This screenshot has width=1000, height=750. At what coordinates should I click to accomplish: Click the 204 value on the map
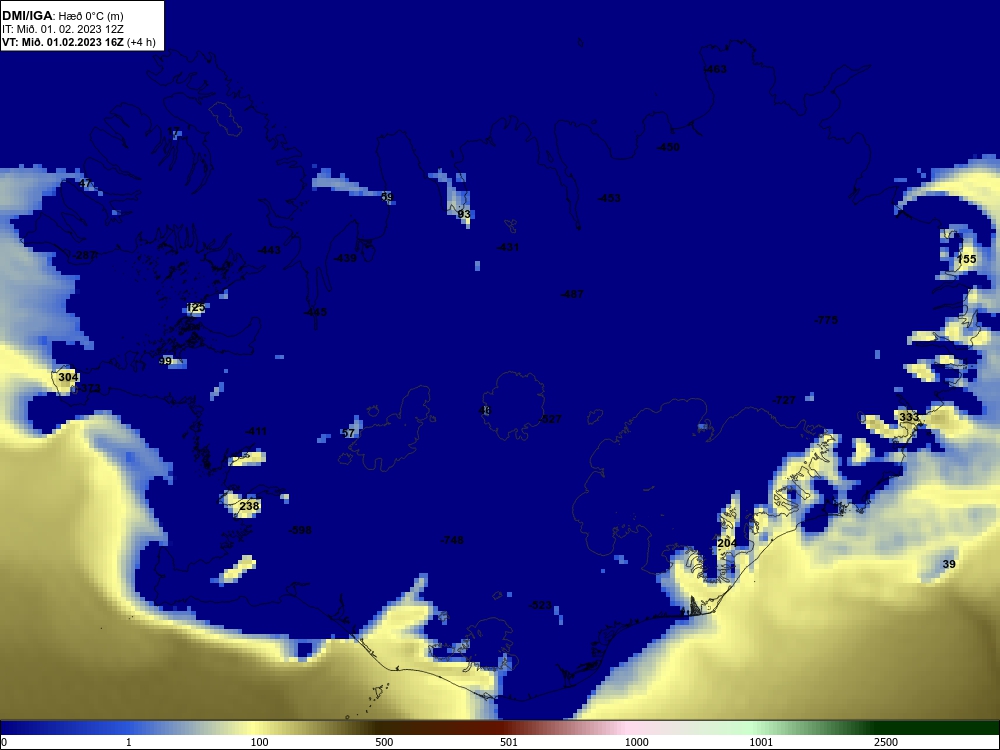(727, 543)
